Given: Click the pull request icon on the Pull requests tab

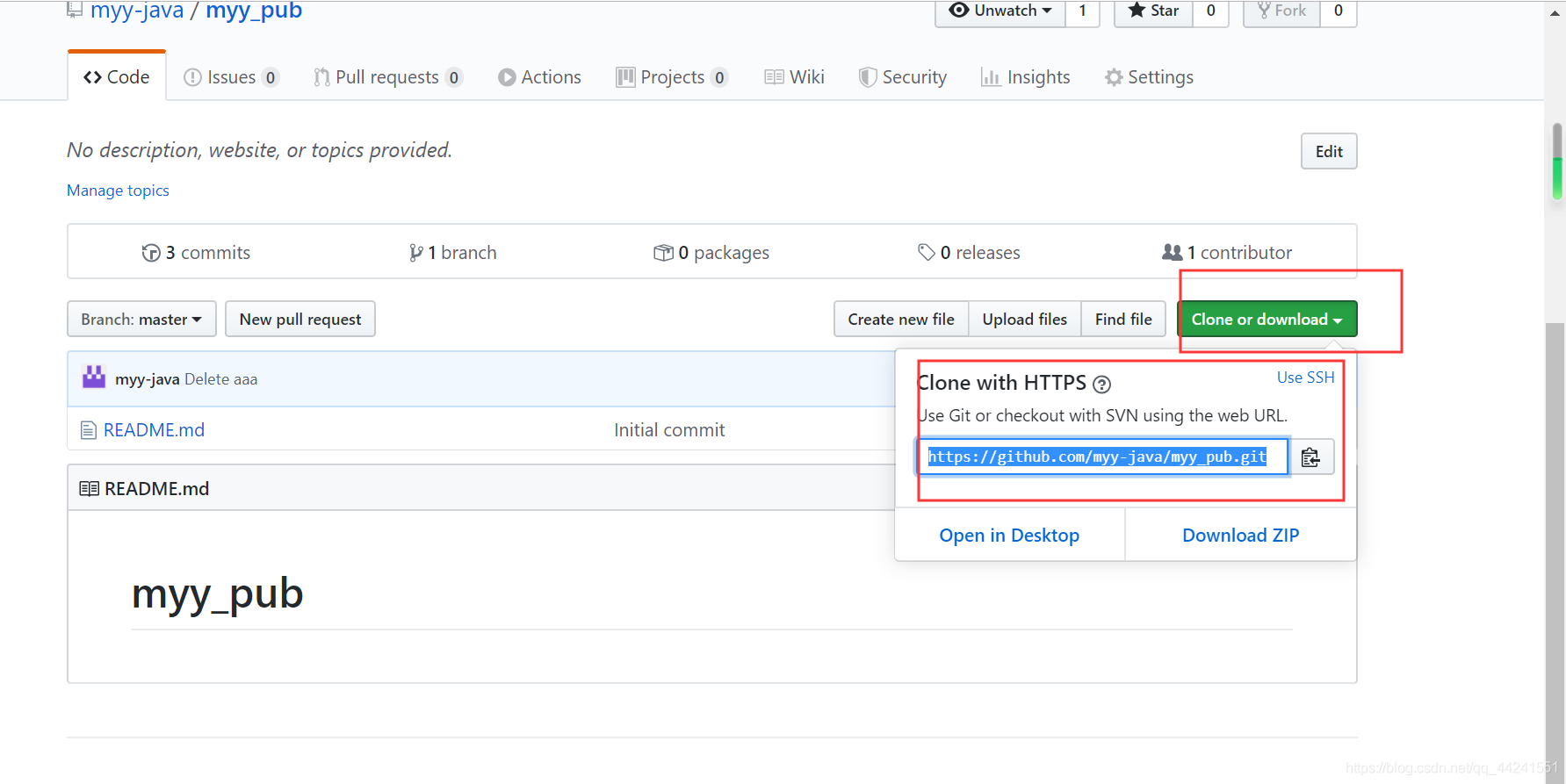Looking at the screenshot, I should 321,77.
